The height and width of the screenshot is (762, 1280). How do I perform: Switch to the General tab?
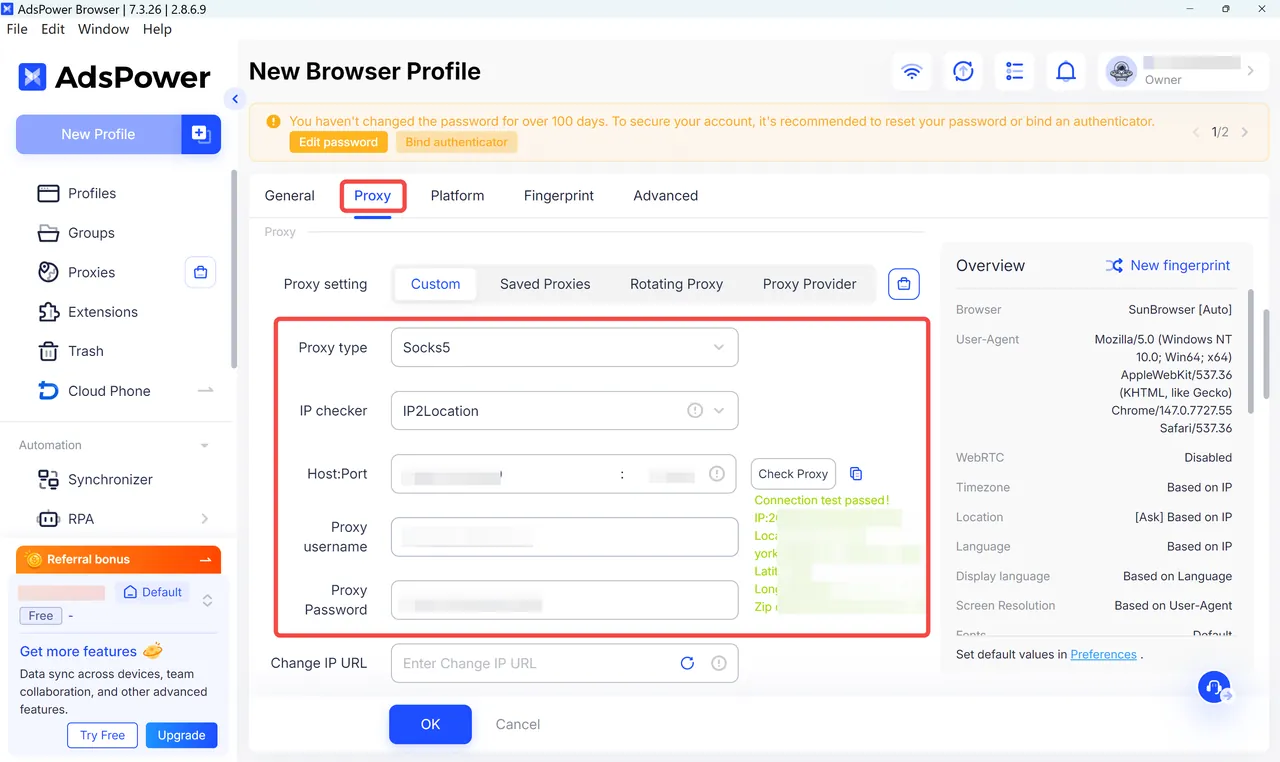pos(290,195)
